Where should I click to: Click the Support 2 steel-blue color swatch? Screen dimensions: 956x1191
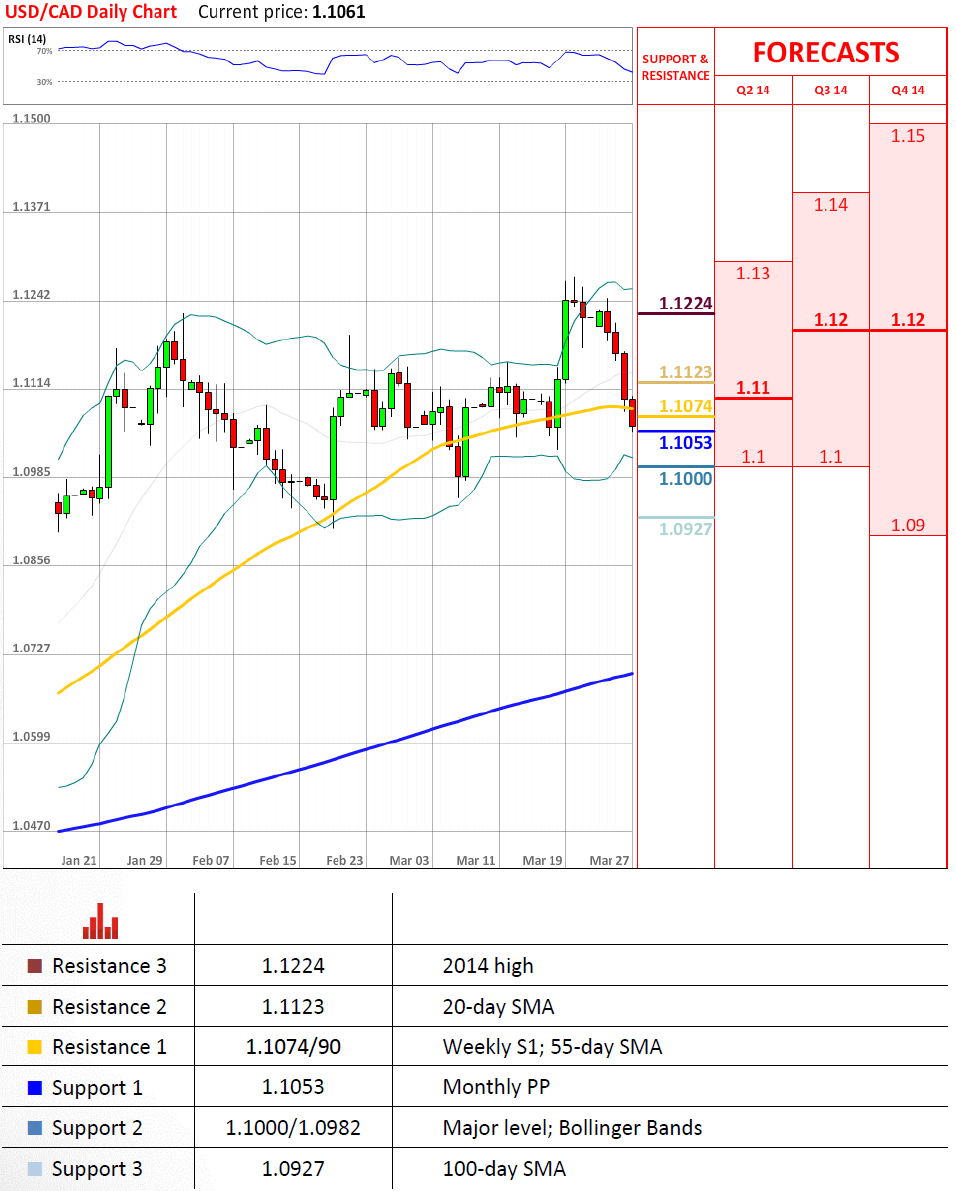(x=35, y=1128)
